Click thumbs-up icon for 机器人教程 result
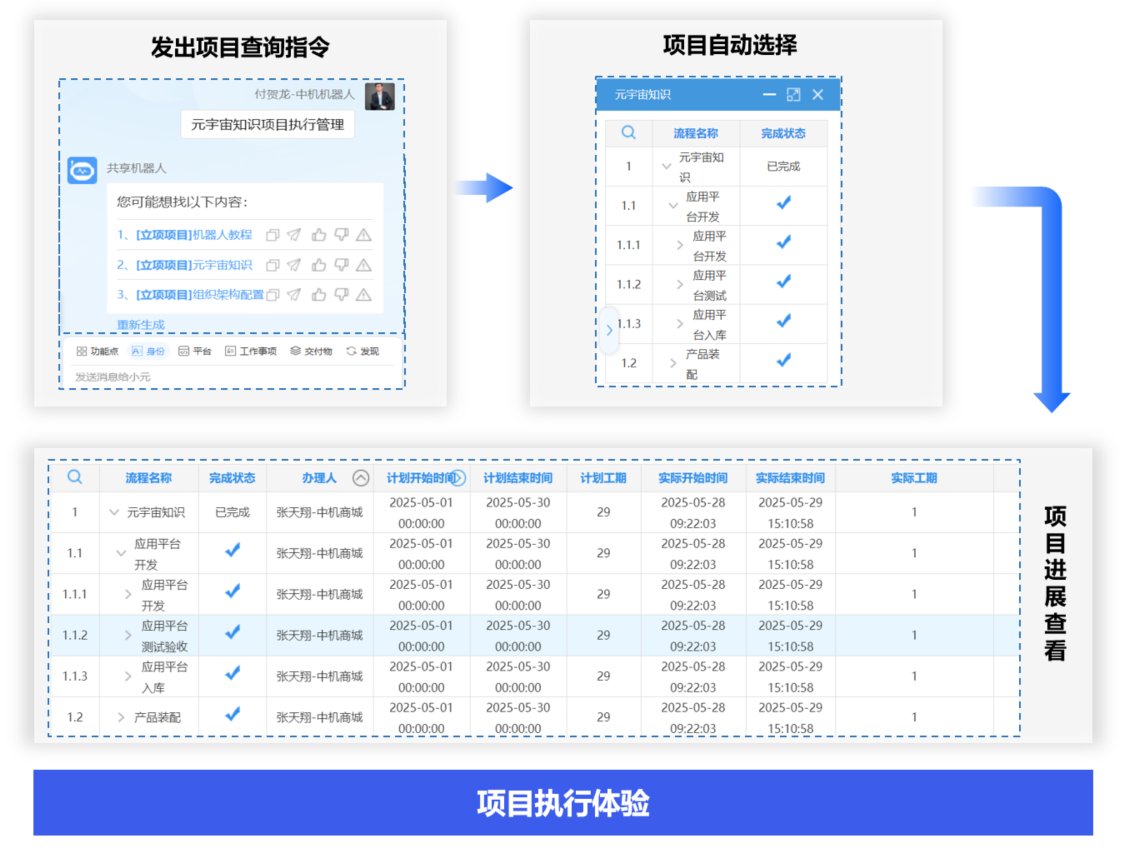 pos(319,235)
